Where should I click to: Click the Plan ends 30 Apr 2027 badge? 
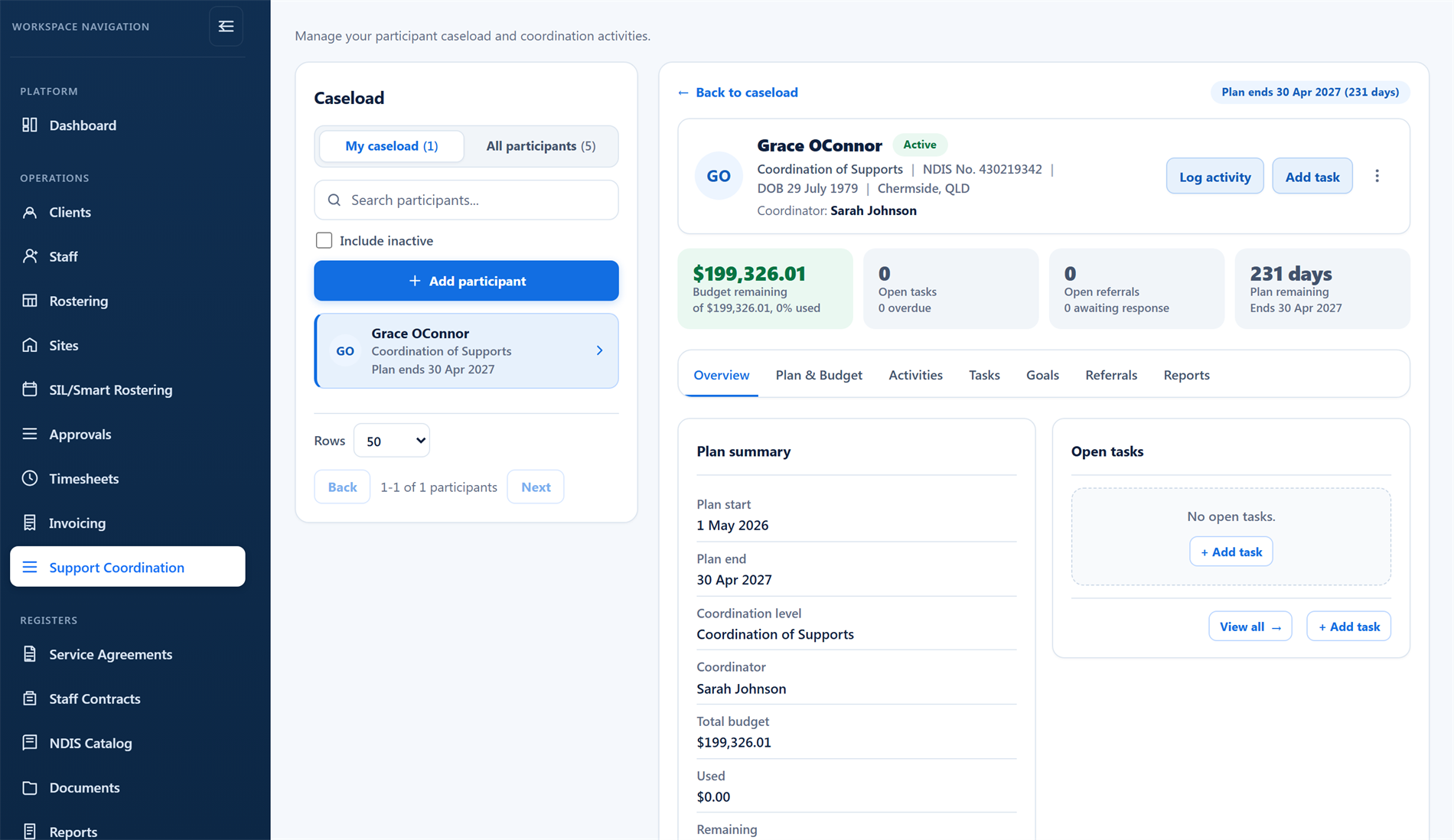click(x=1309, y=92)
